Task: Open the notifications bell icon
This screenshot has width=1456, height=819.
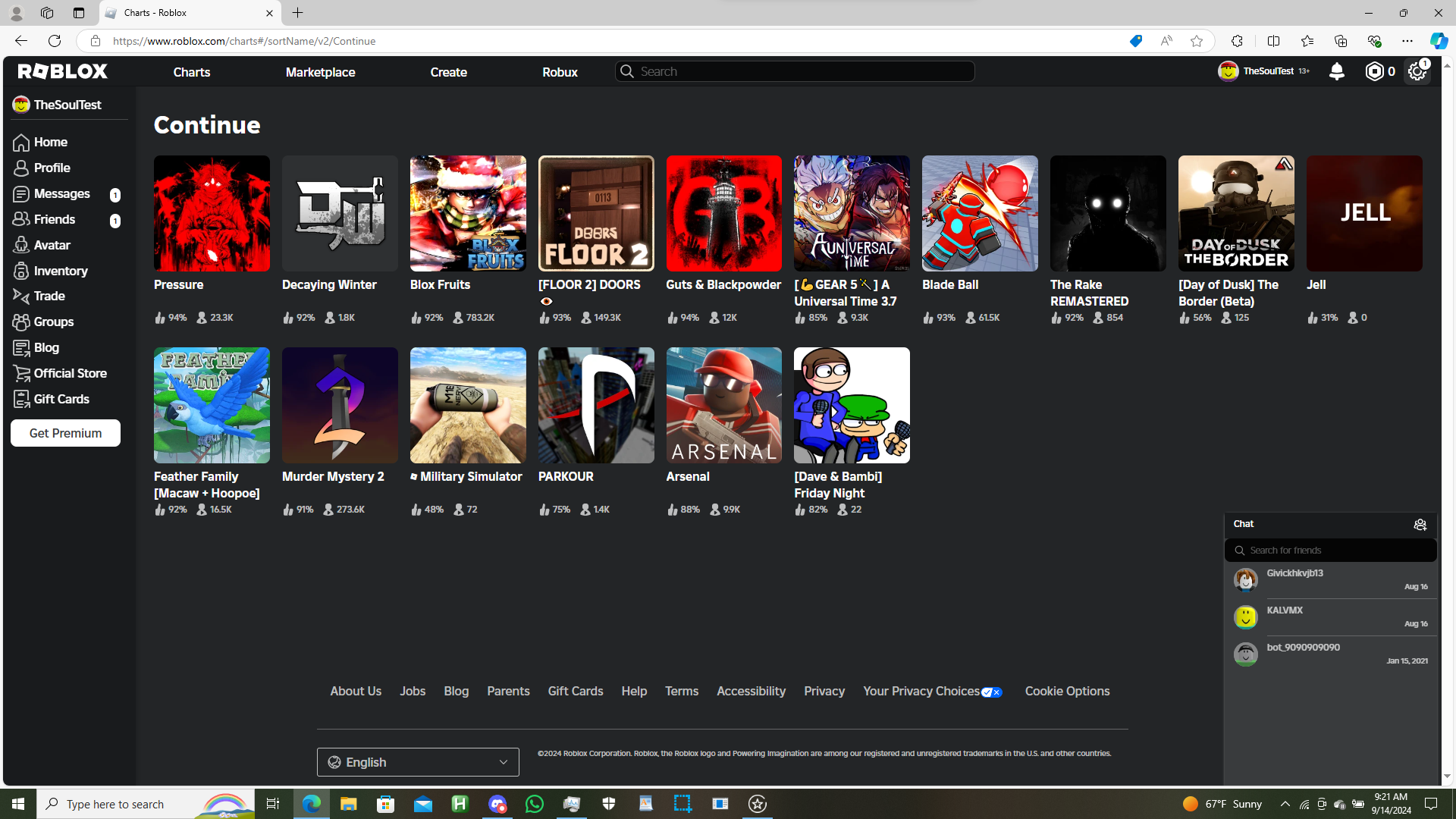Action: [1336, 71]
